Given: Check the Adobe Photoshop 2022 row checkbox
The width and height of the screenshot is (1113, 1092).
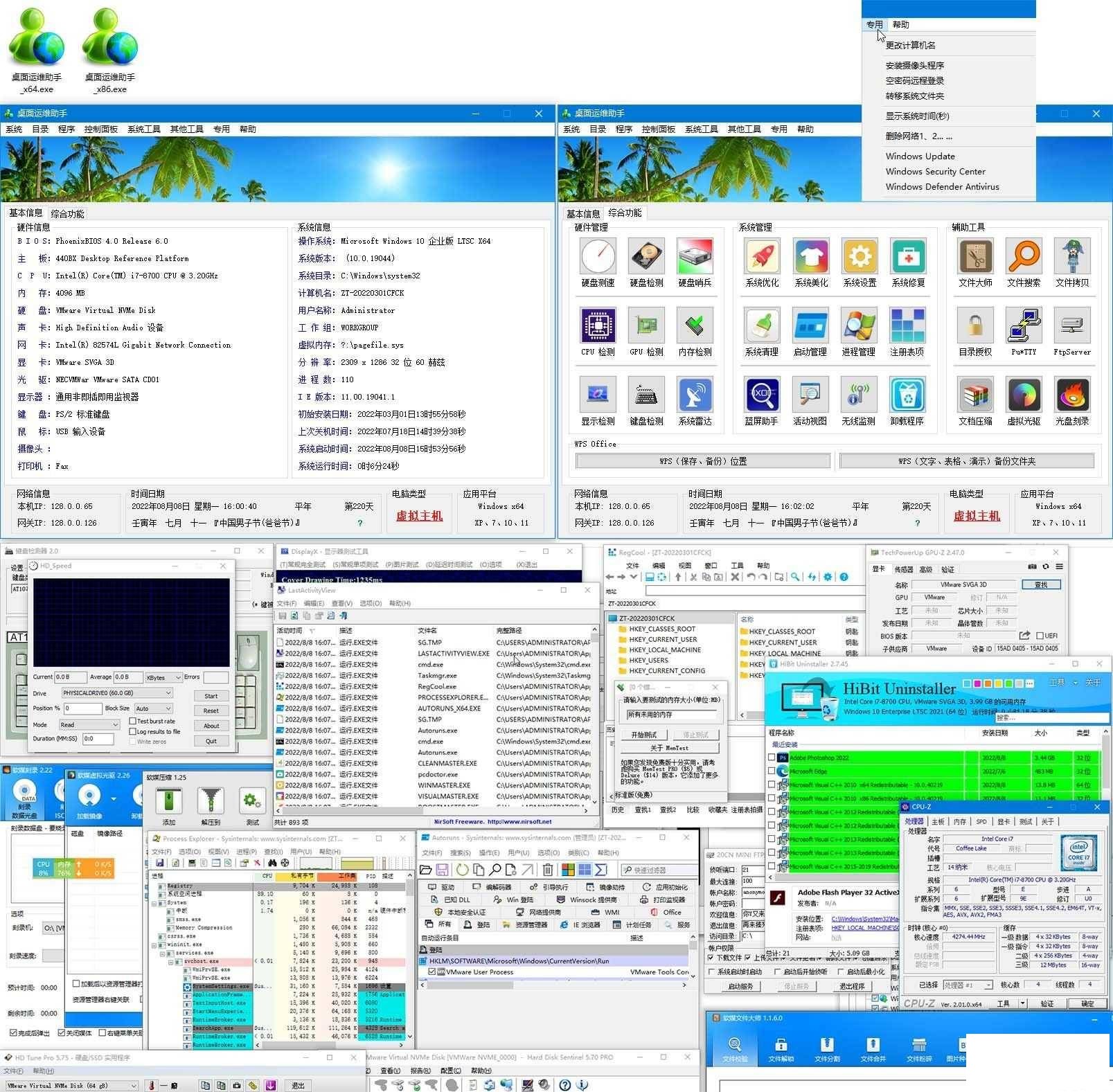Looking at the screenshot, I should pyautogui.click(x=772, y=758).
